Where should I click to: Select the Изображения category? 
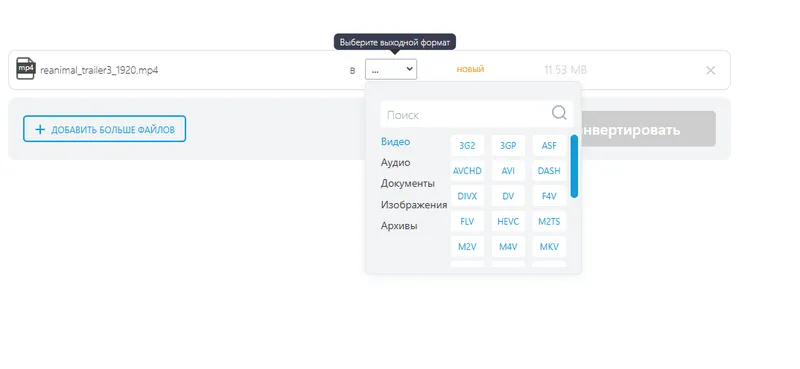point(414,205)
